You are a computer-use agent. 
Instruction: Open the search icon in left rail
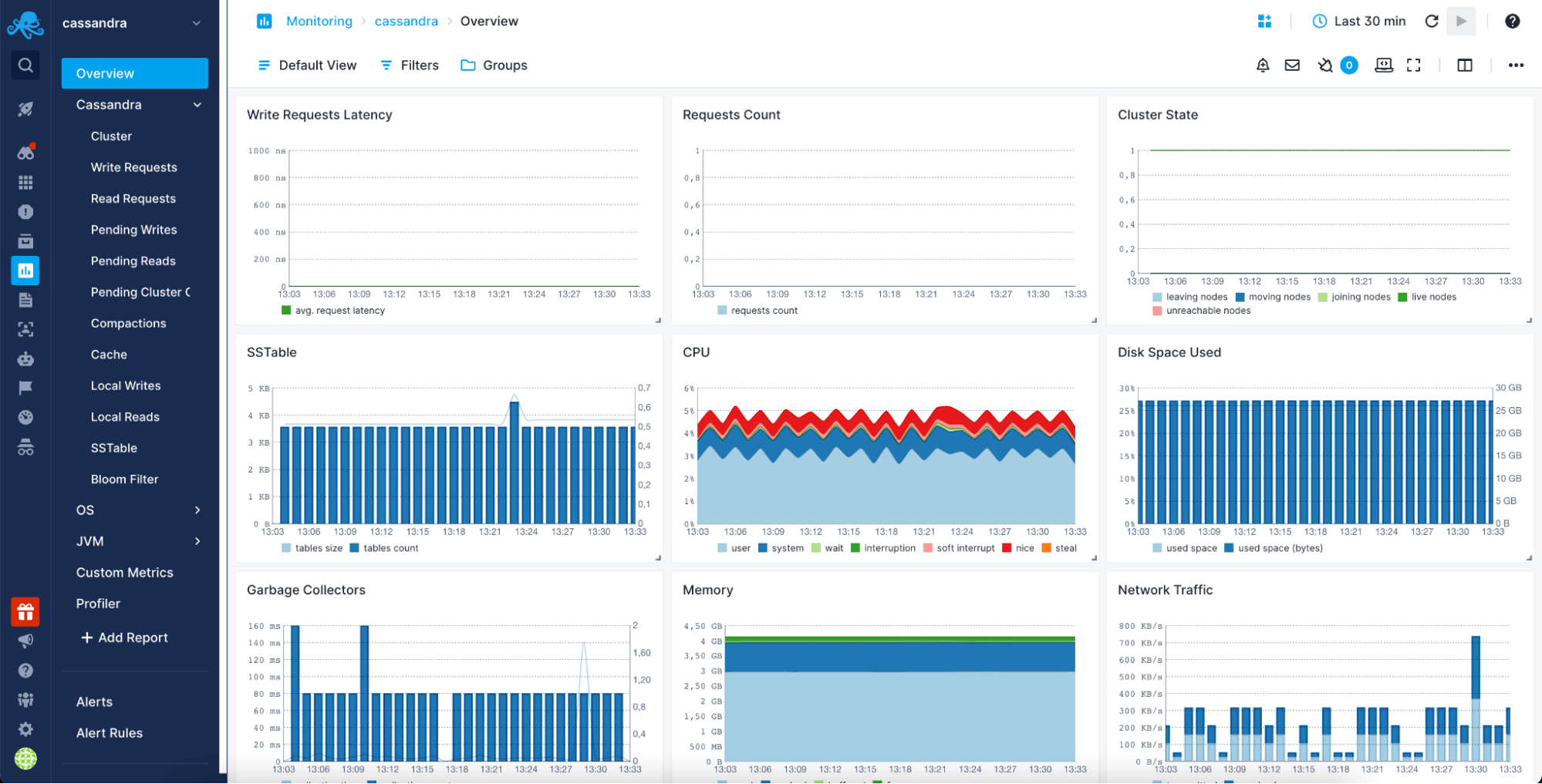click(x=25, y=66)
